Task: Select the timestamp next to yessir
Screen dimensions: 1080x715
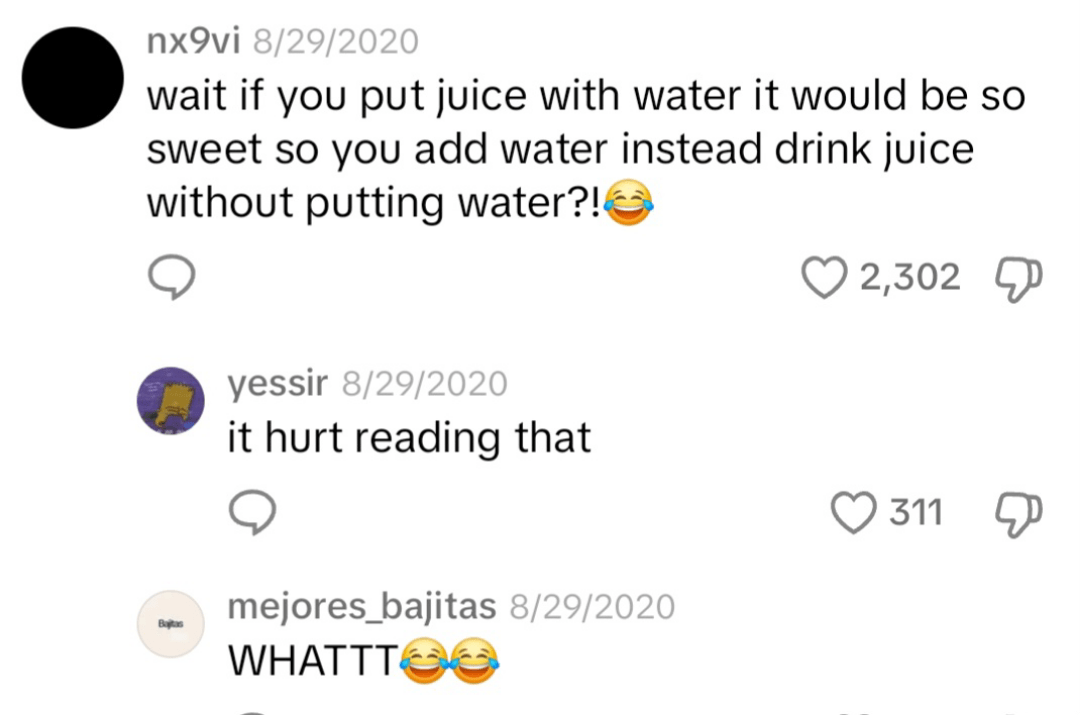Action: pyautogui.click(x=425, y=383)
